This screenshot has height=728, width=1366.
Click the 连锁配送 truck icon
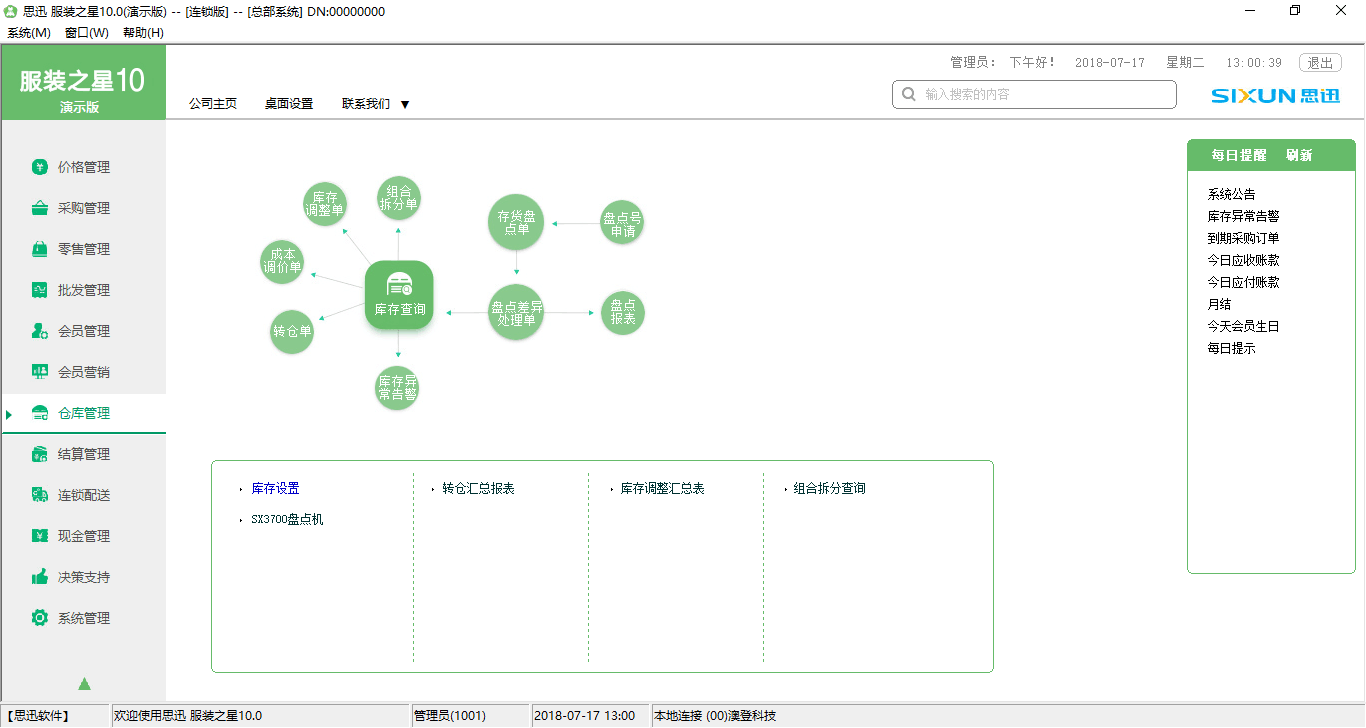point(40,495)
